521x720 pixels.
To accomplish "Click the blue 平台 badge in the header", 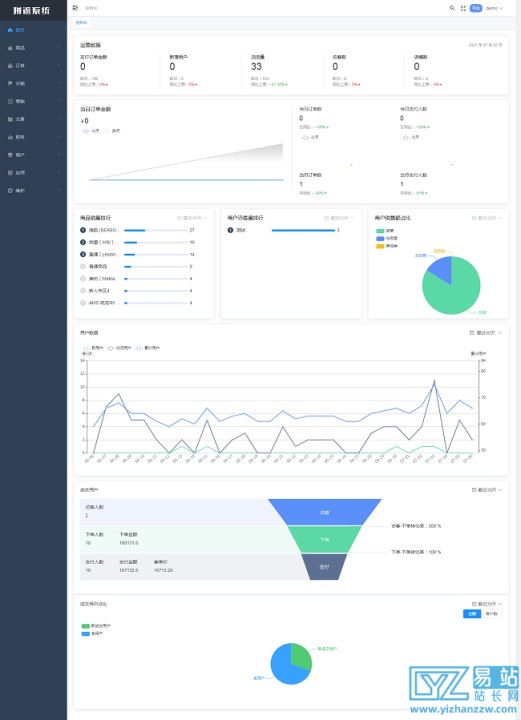I will [x=476, y=8].
